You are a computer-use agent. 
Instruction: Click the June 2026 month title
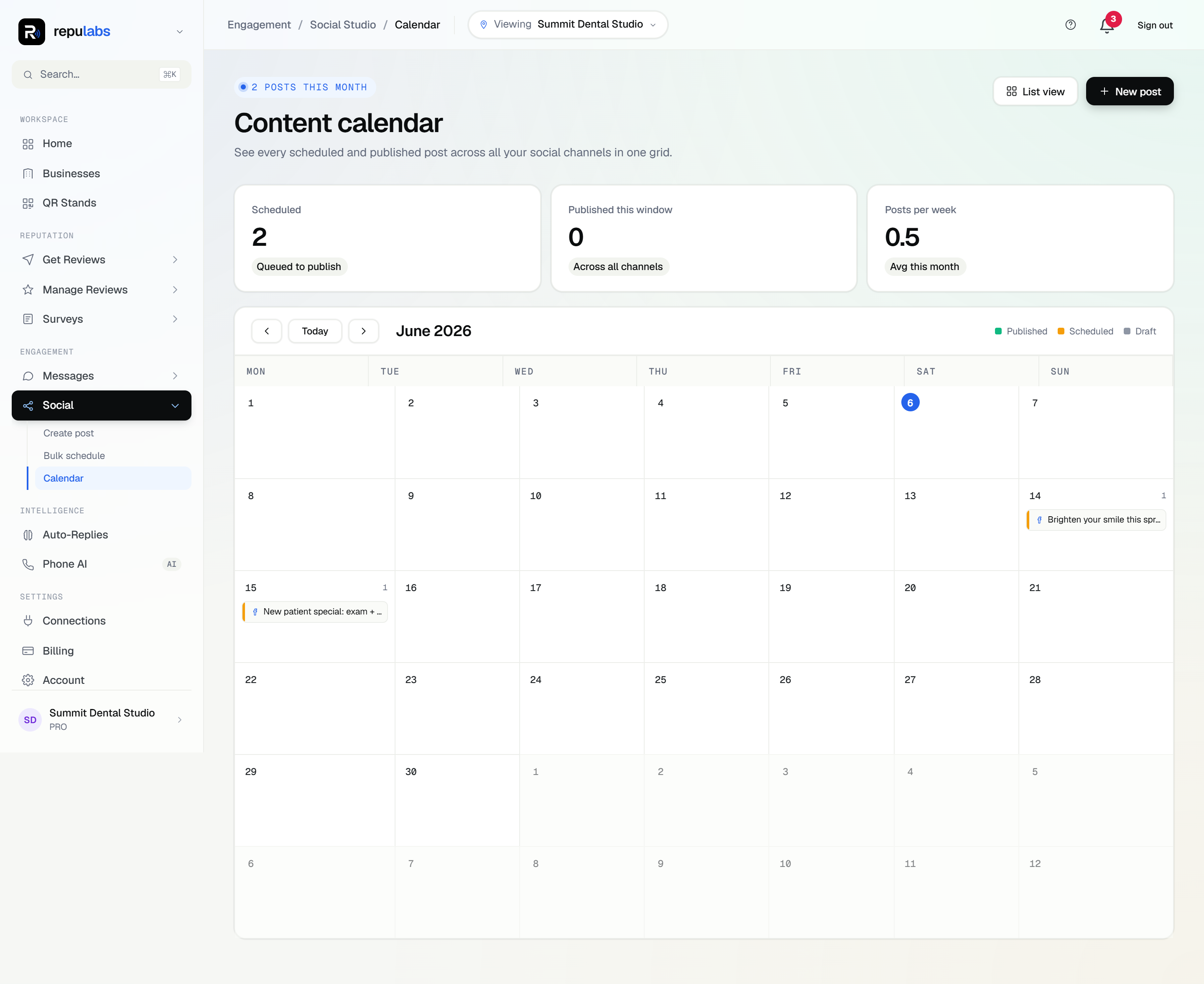point(433,331)
